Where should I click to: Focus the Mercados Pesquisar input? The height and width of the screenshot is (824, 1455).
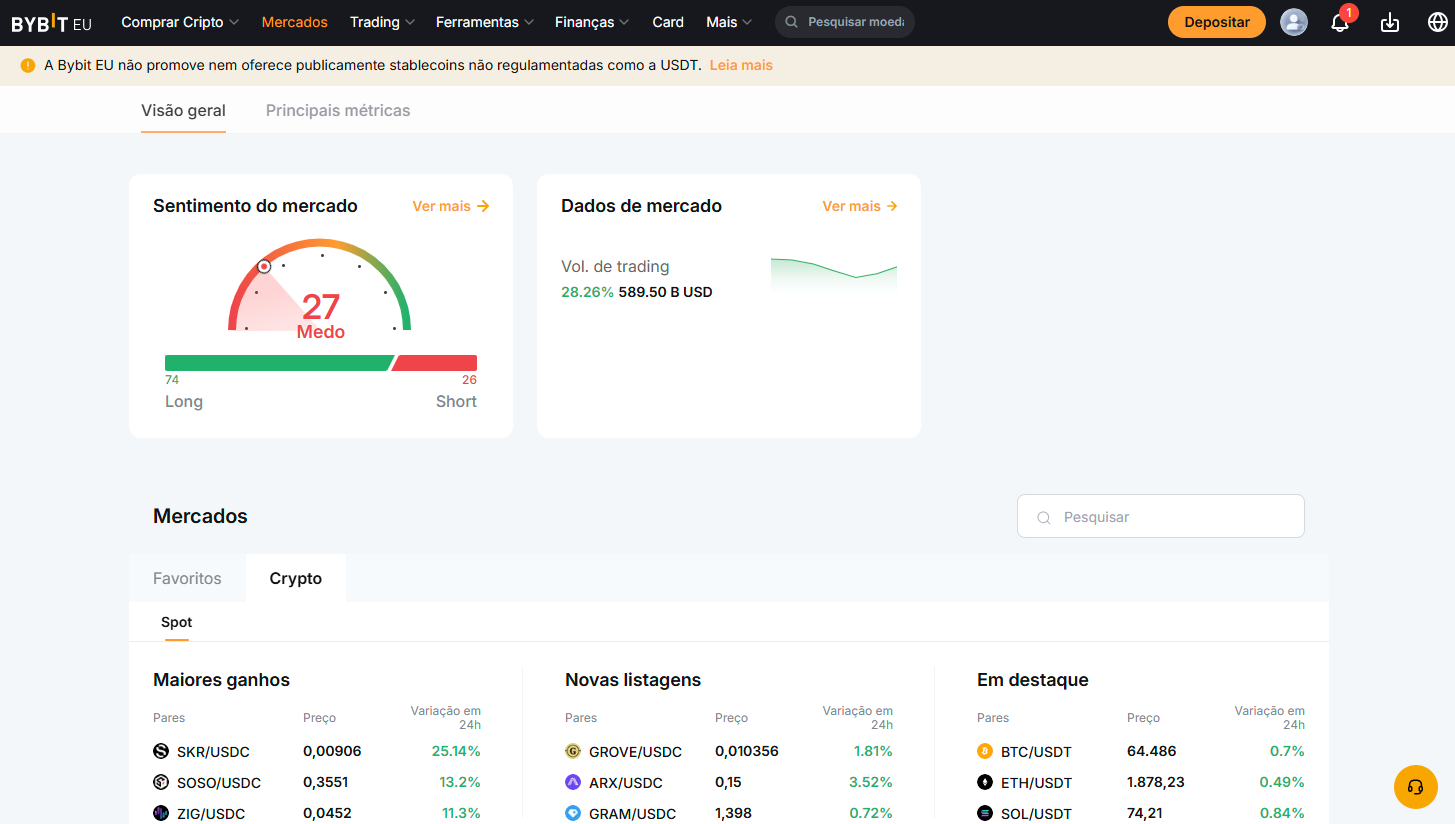pyautogui.click(x=1161, y=517)
